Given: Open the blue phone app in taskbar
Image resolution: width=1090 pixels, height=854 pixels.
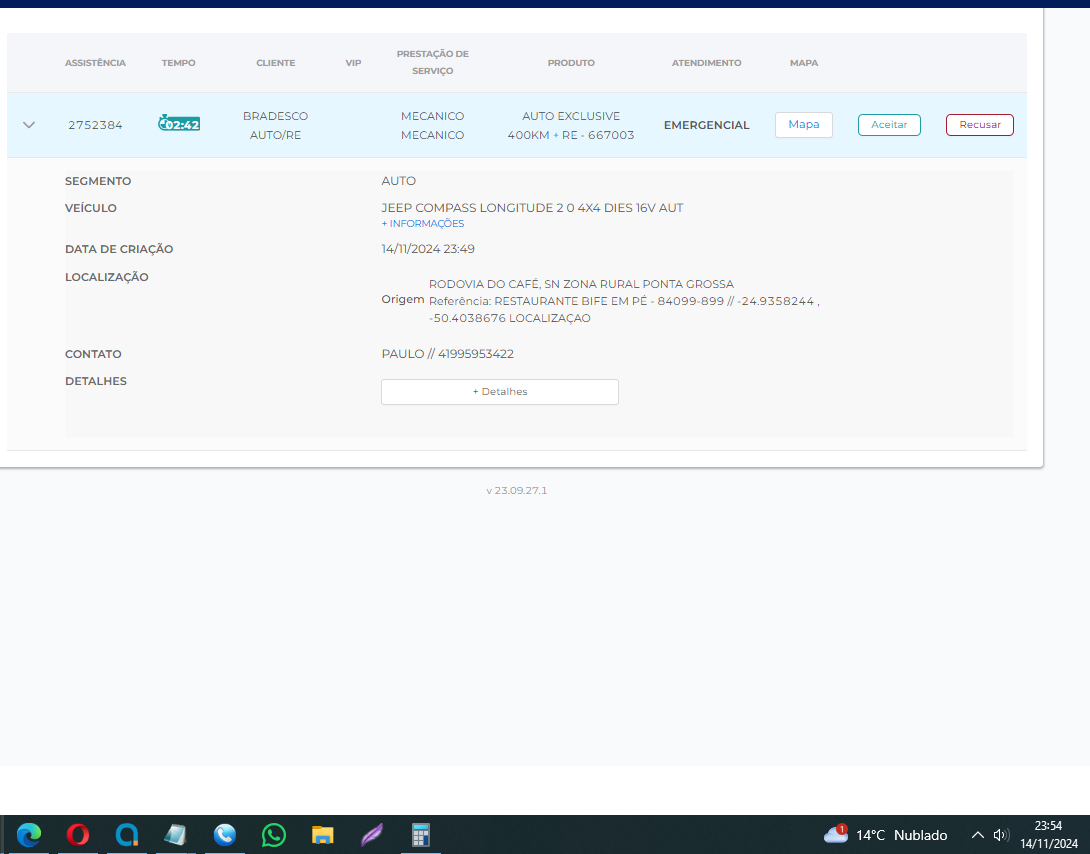Looking at the screenshot, I should pos(224,835).
